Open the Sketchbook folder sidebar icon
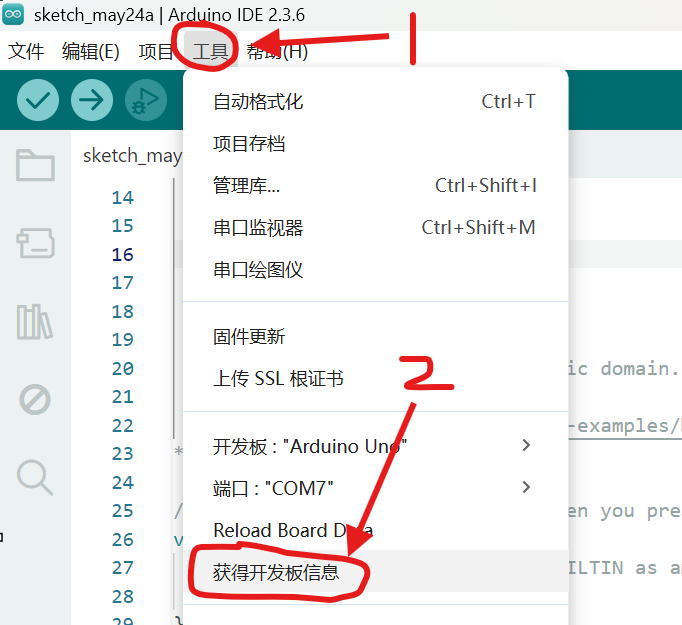This screenshot has height=625, width=682. point(35,165)
